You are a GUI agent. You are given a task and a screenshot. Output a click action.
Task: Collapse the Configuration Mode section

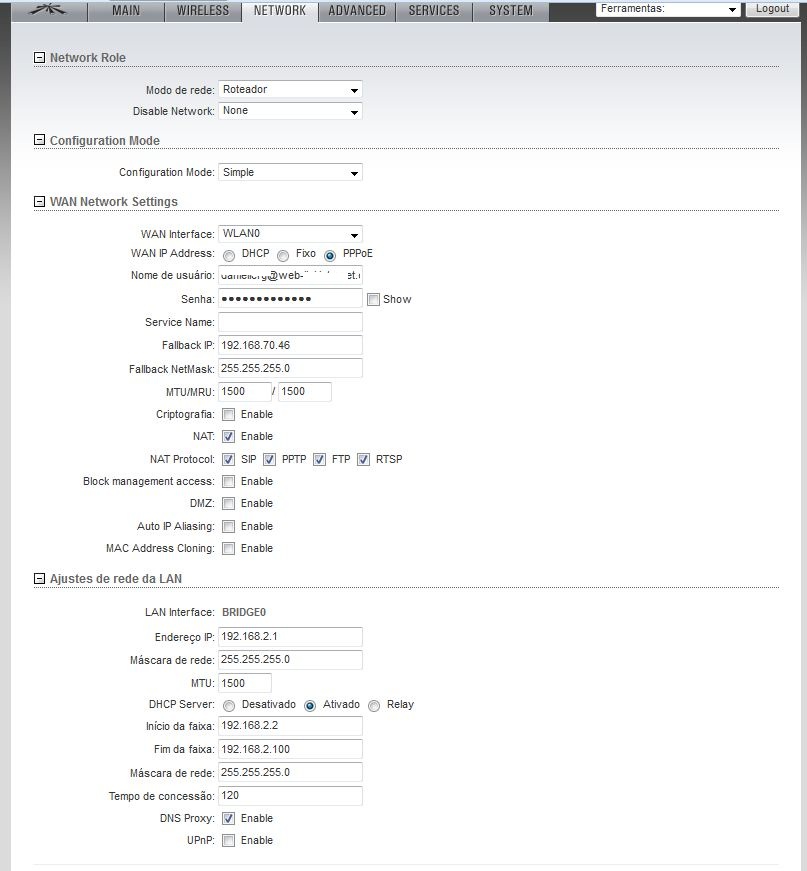pyautogui.click(x=40, y=141)
